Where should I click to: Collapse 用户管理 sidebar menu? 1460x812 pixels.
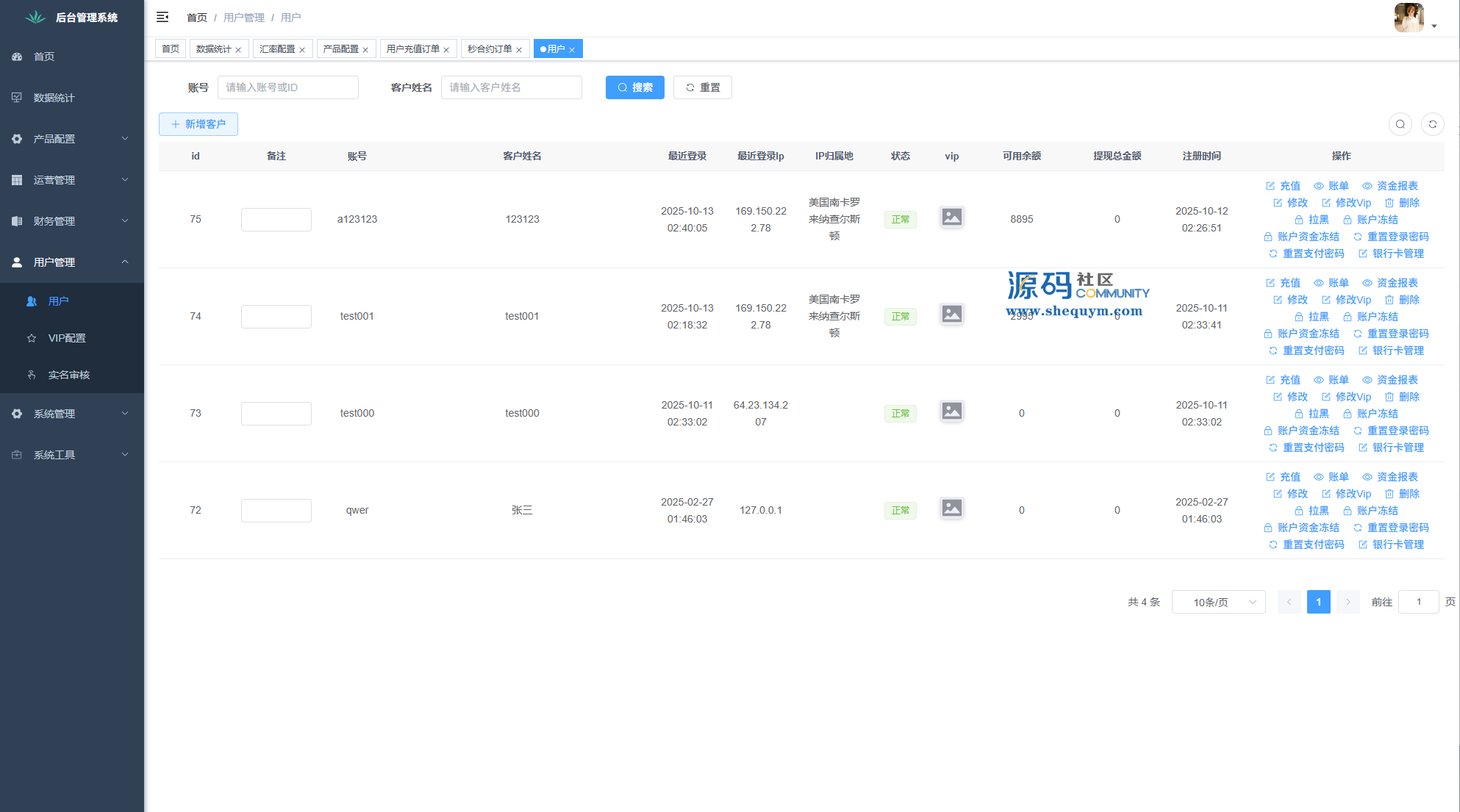tap(71, 262)
